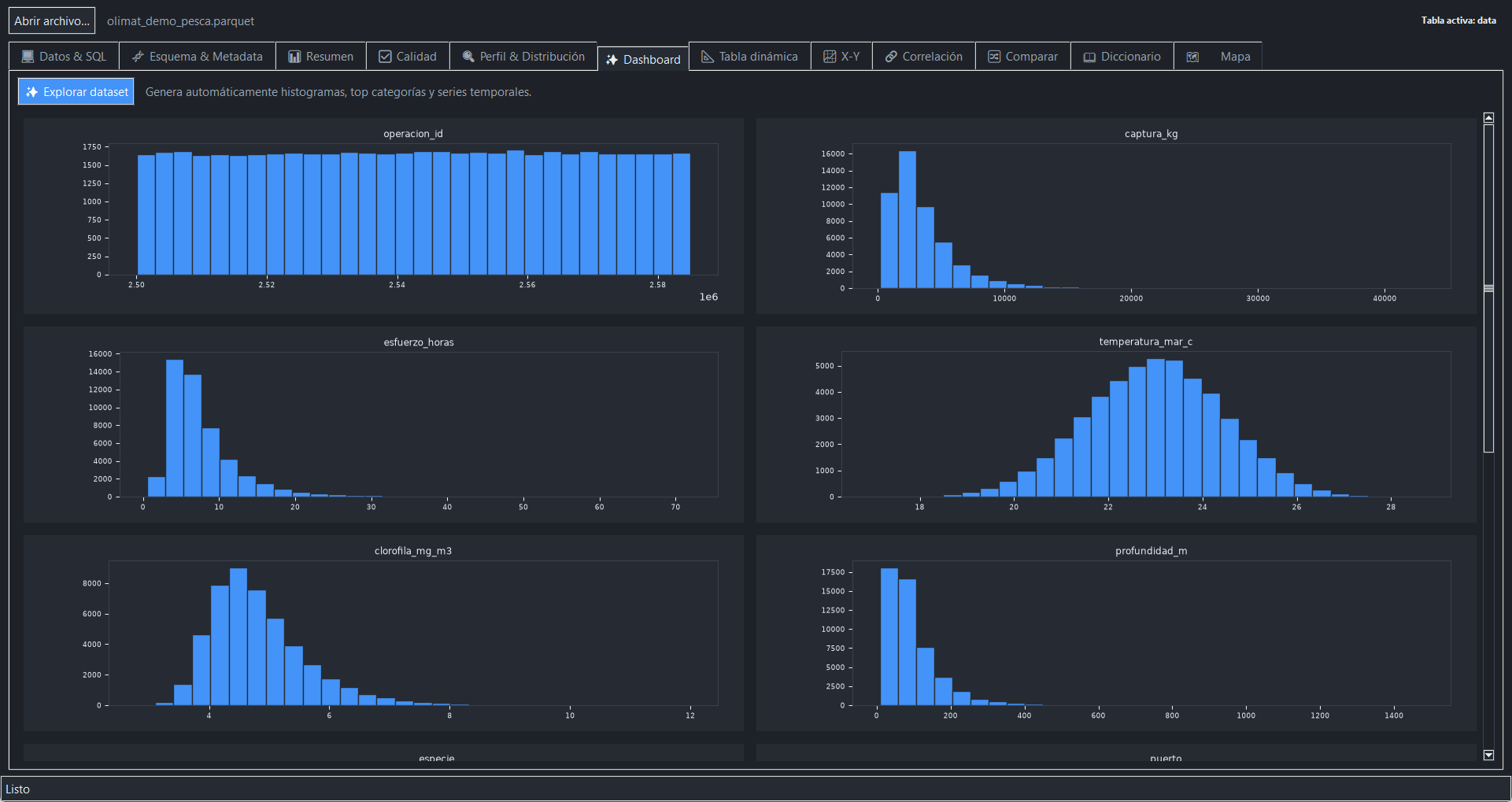Click the Correlación link icon

[x=891, y=57]
